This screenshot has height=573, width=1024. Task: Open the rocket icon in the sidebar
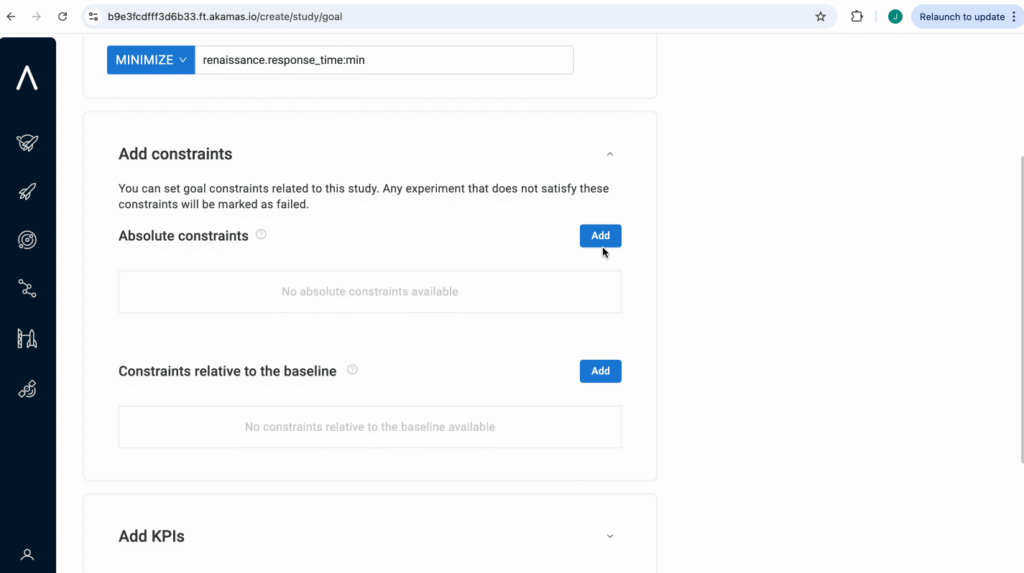coord(27,191)
